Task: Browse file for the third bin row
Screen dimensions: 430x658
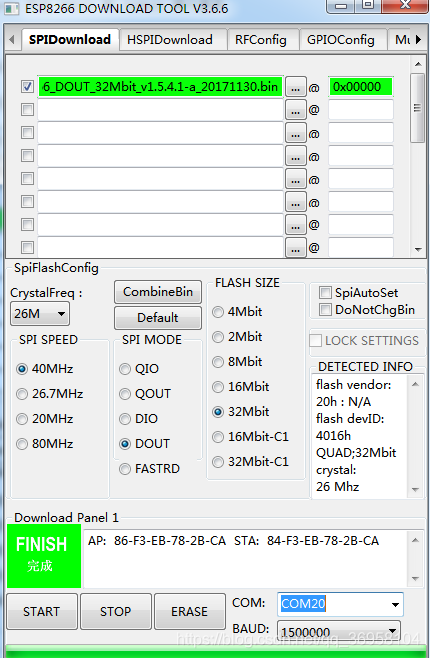Action: click(x=295, y=133)
